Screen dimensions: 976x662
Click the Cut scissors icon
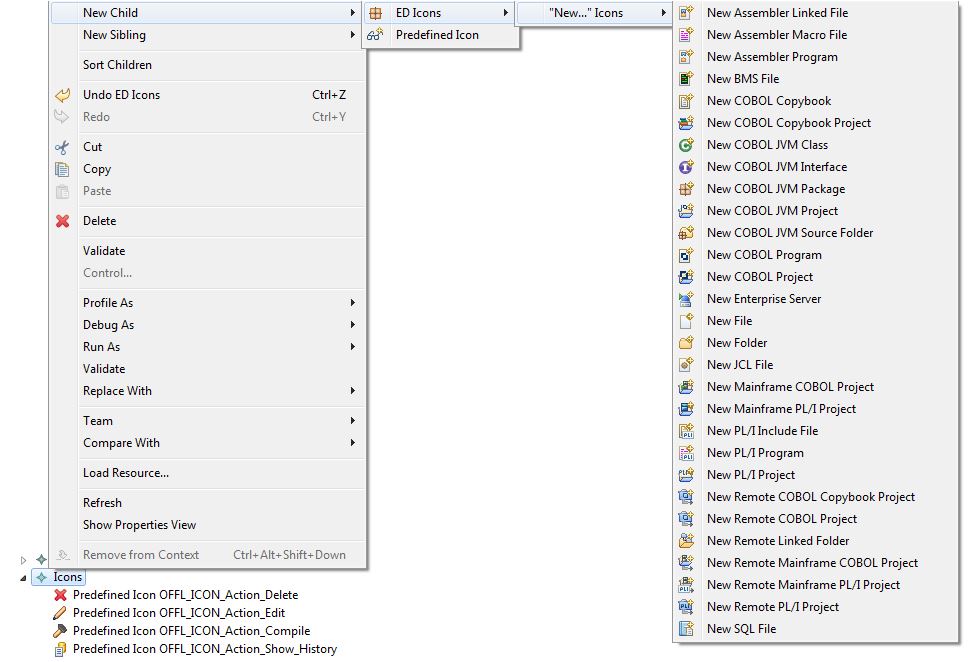click(62, 147)
